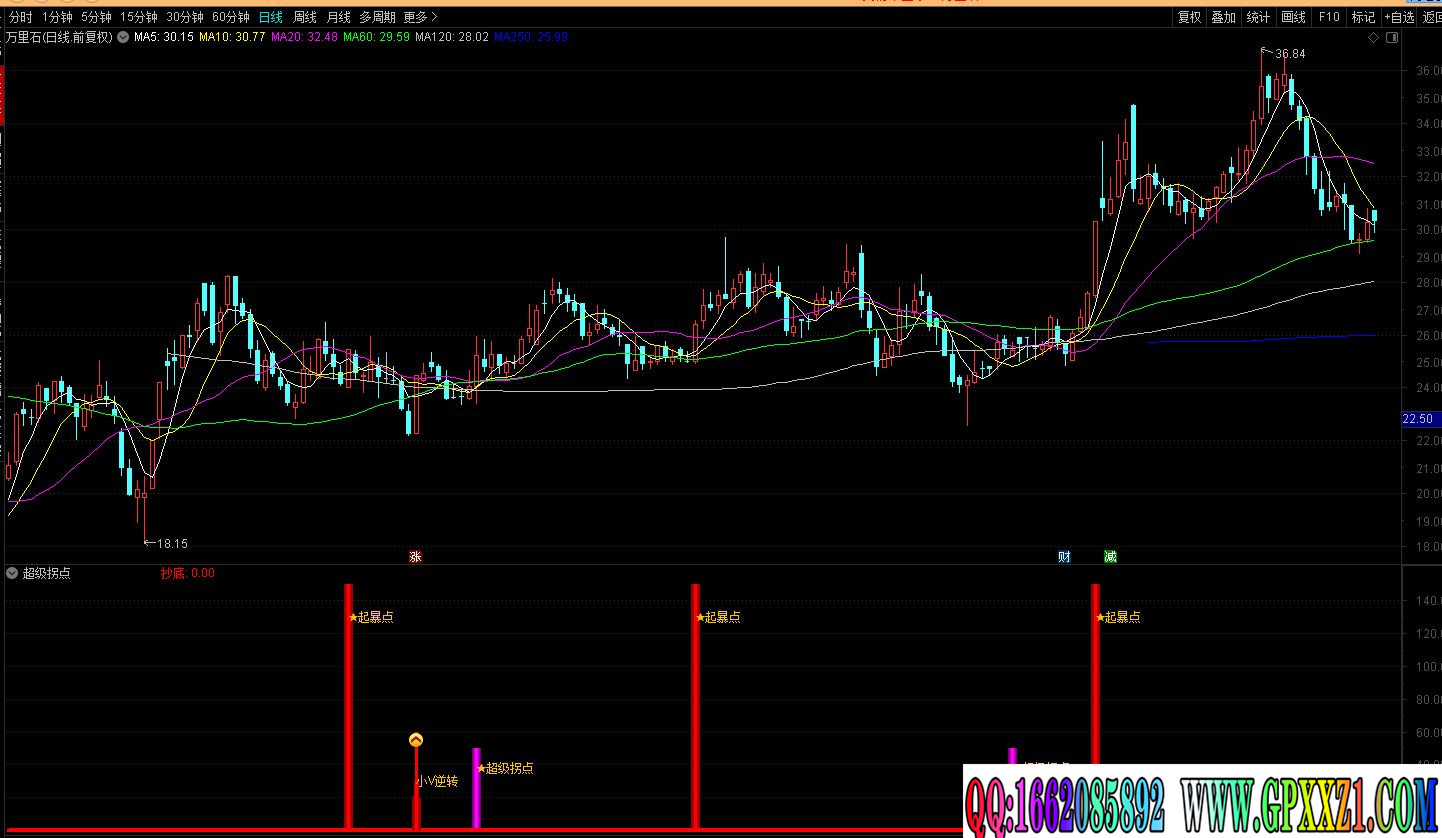The height and width of the screenshot is (838, 1442).
Task: Select the 60分钟 period tab
Action: tap(230, 17)
